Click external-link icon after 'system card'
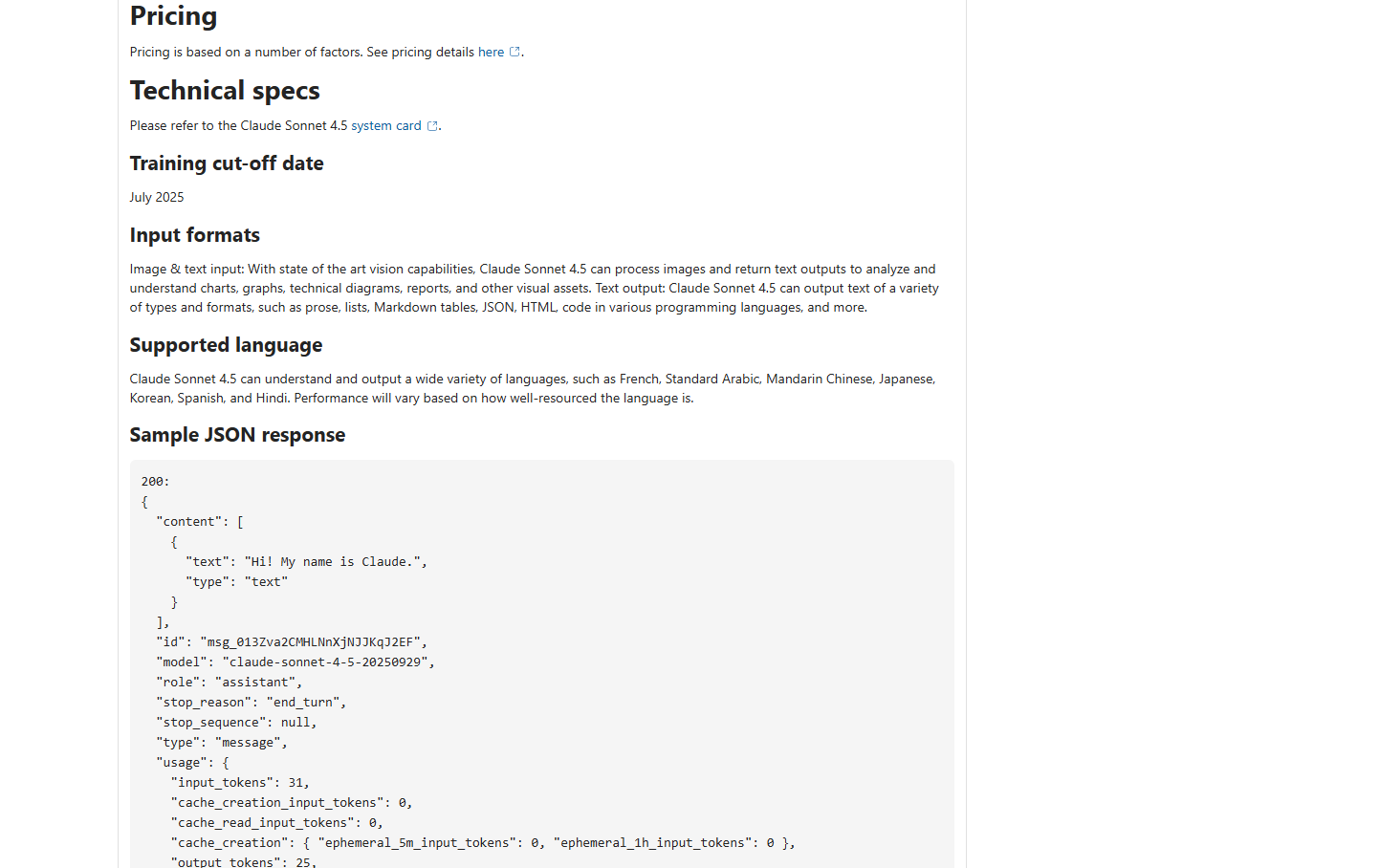1379x868 pixels. coord(432,126)
